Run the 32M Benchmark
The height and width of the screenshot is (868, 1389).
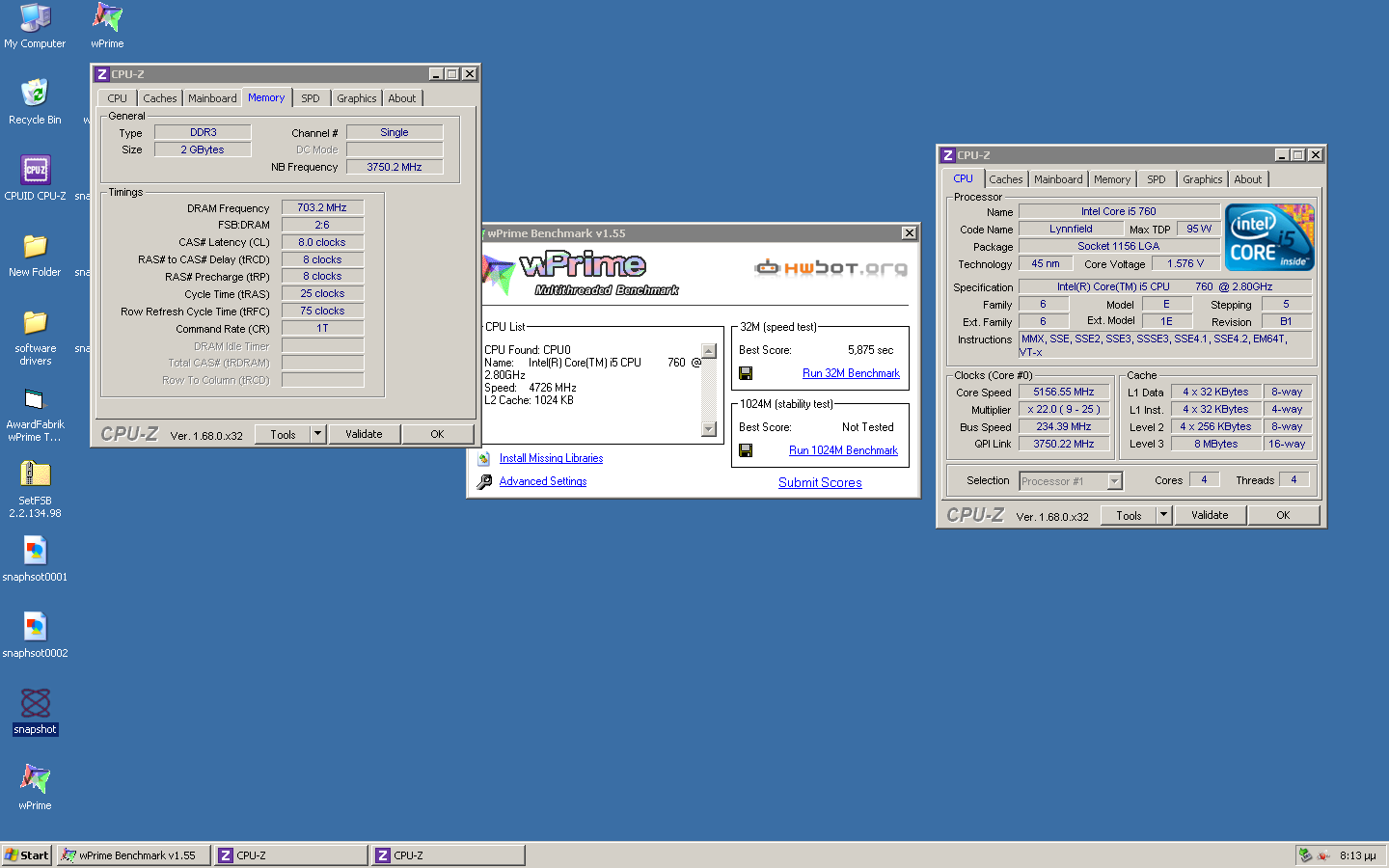[x=851, y=373]
